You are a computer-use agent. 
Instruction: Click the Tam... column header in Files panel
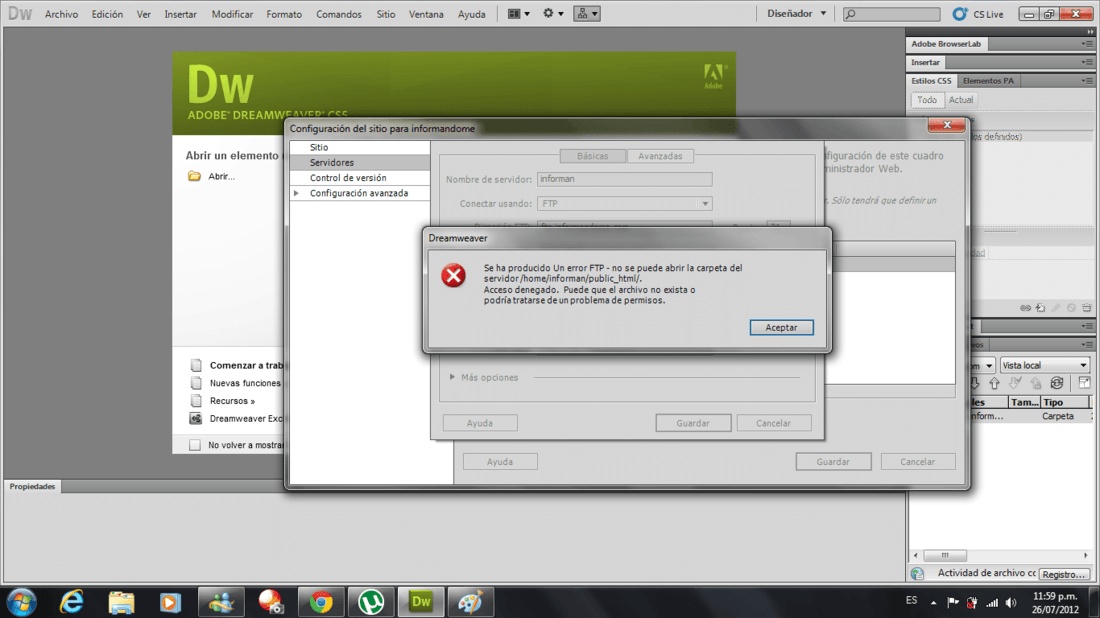tap(1024, 402)
